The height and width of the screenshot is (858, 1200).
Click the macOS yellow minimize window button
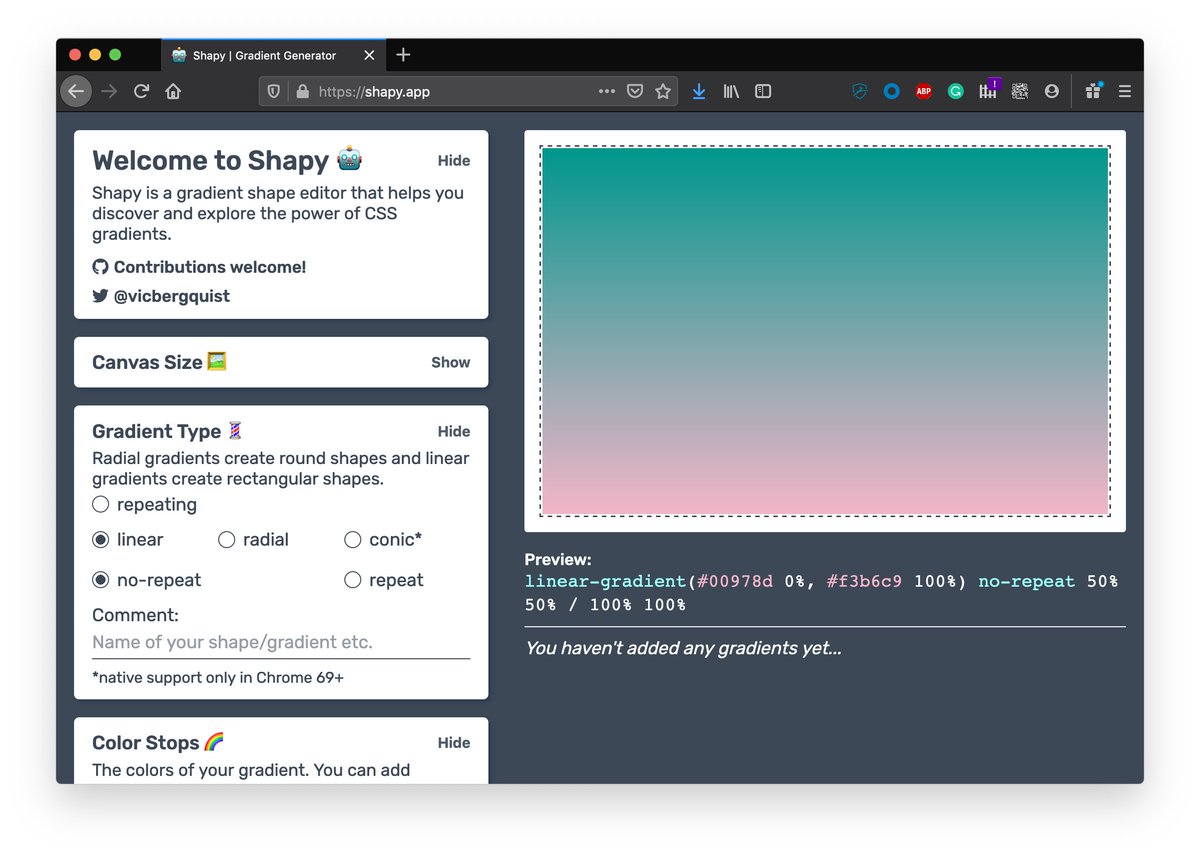click(x=95, y=55)
